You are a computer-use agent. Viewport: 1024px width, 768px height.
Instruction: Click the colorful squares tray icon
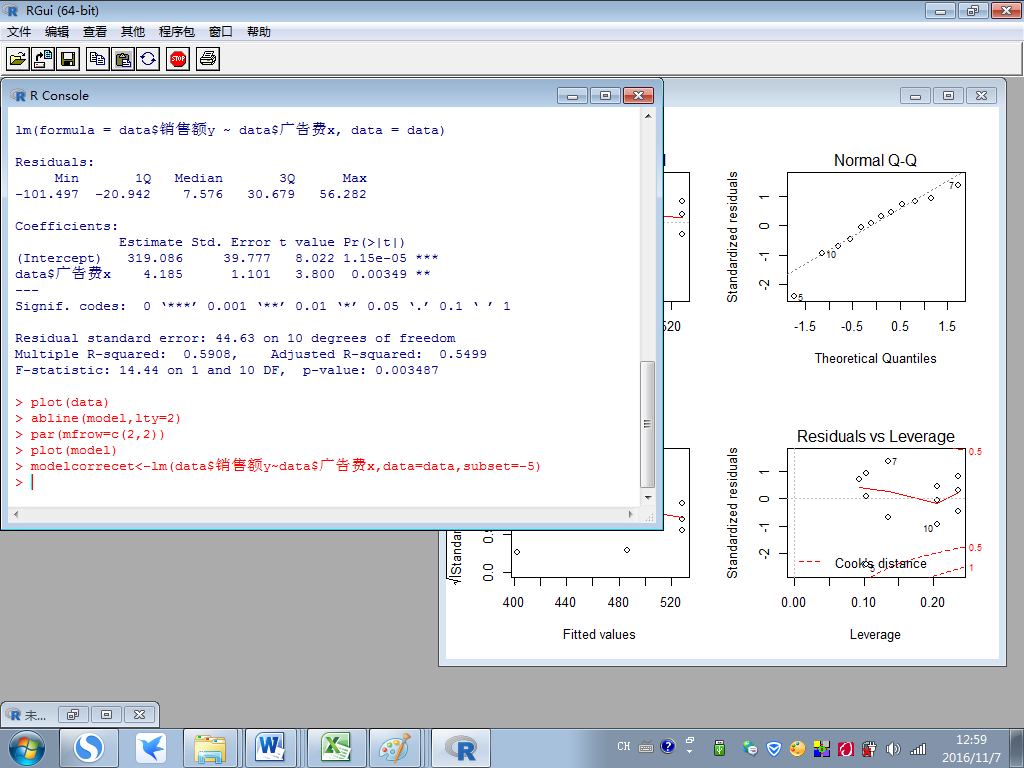[x=822, y=748]
